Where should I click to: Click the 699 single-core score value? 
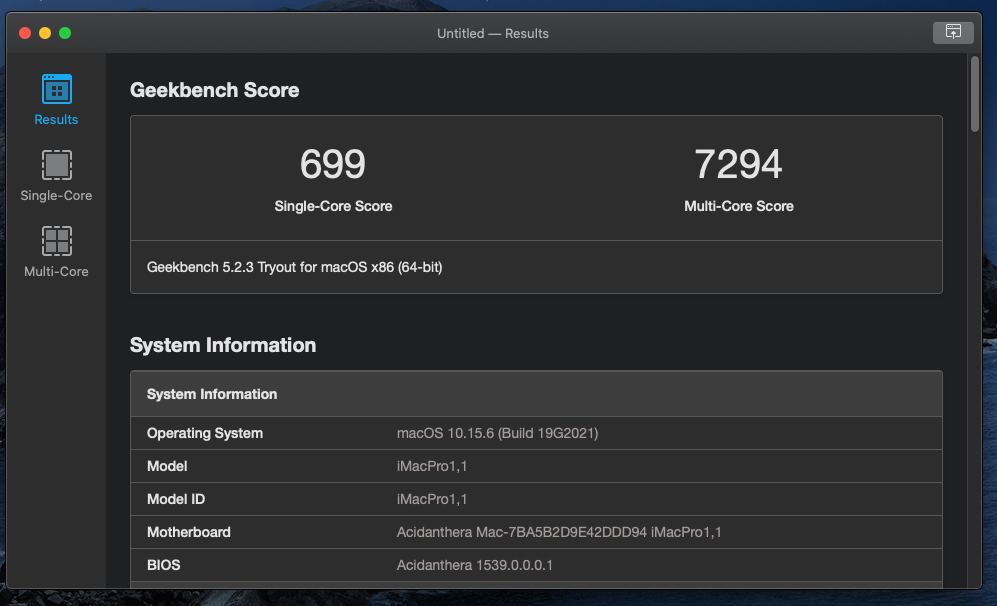(x=333, y=164)
